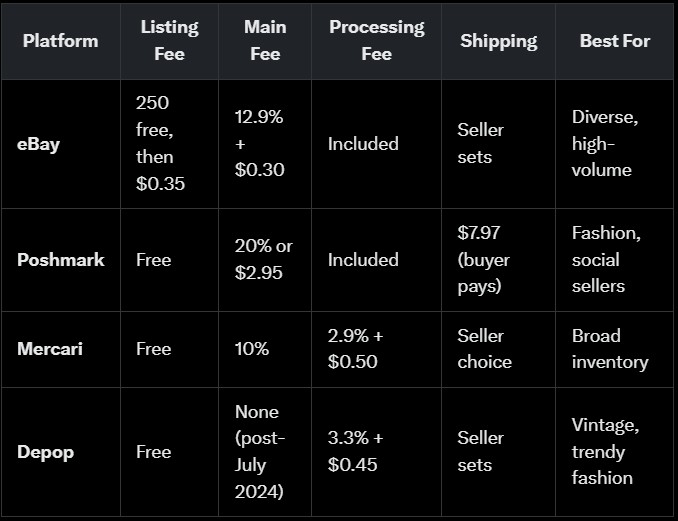Click the Listing Fee column header
Screen dimensions: 678x521
coord(169,41)
